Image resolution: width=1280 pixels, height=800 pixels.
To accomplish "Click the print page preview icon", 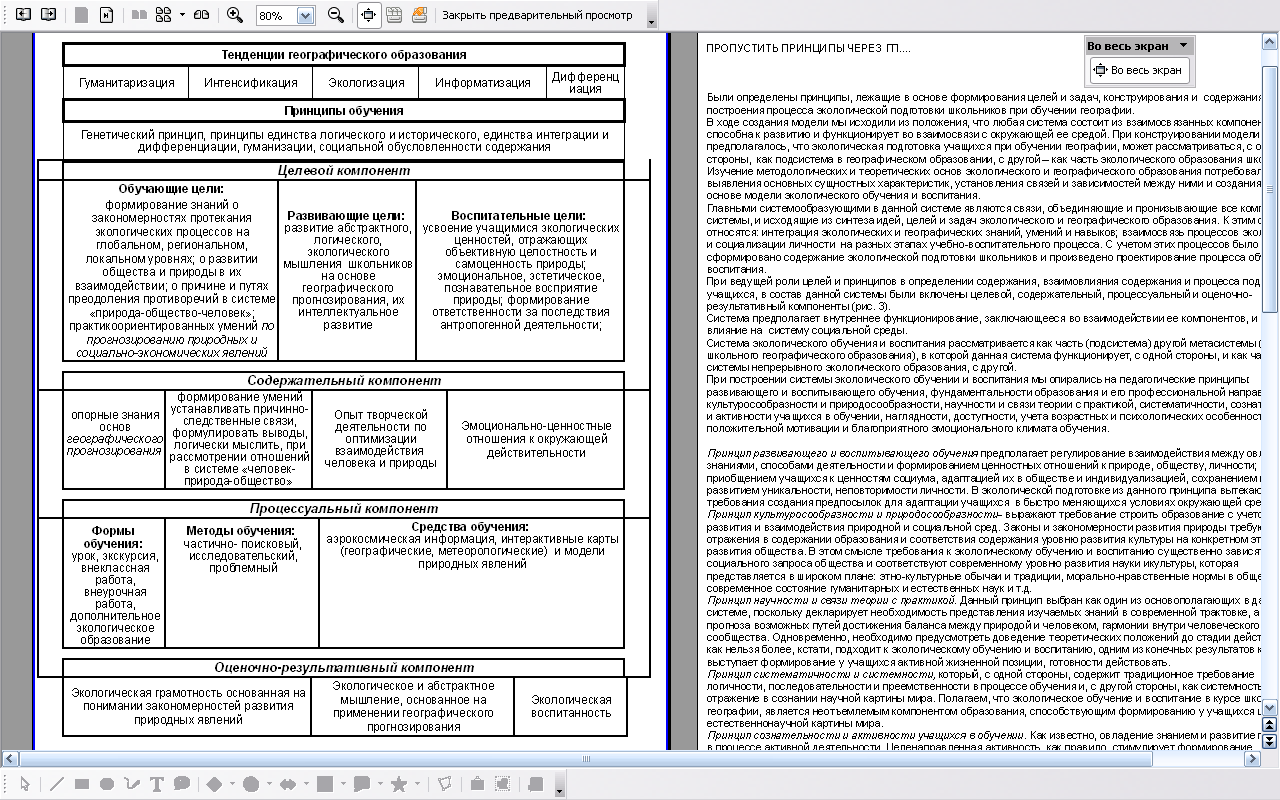I will pos(394,15).
